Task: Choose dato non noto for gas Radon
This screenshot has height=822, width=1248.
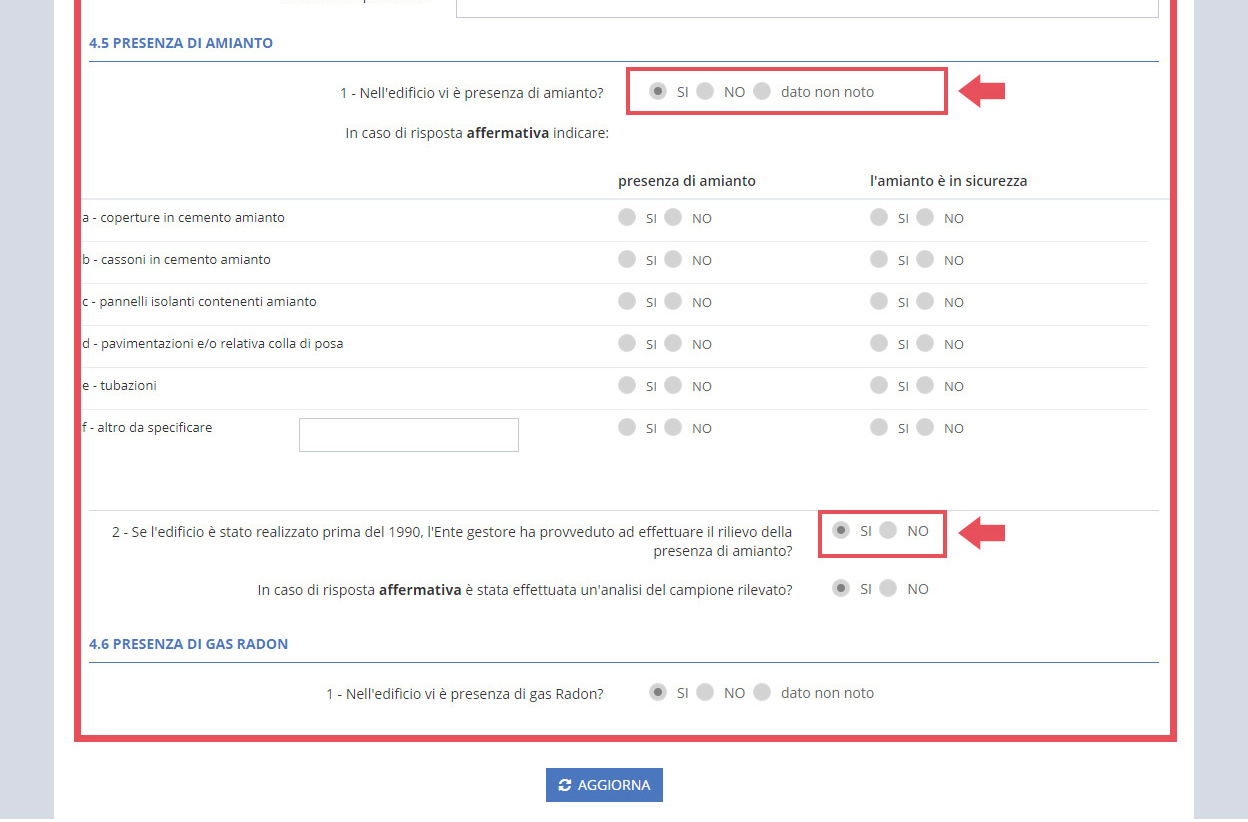Action: point(763,692)
